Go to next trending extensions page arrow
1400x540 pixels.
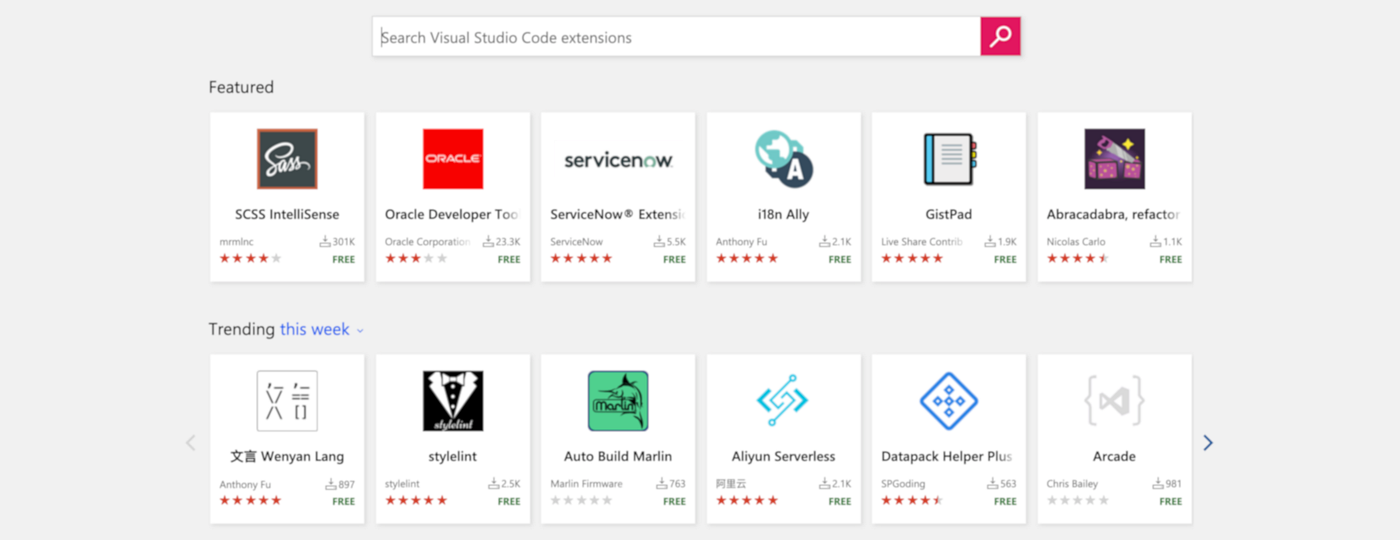point(1208,442)
